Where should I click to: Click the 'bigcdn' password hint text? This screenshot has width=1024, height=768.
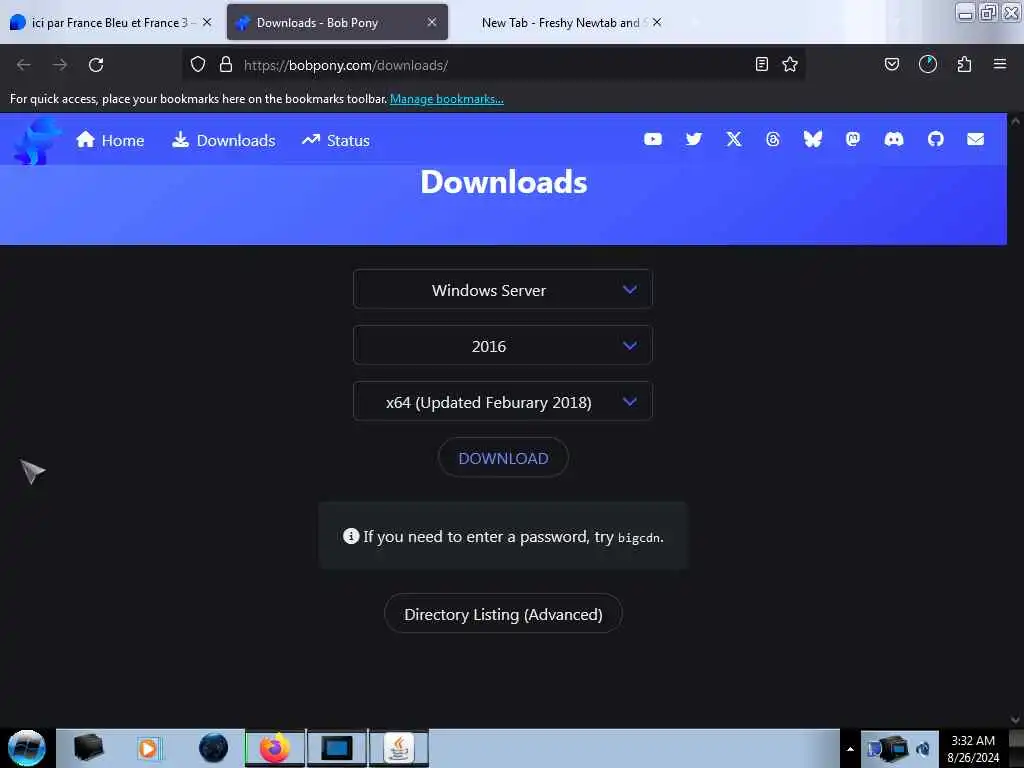point(639,538)
